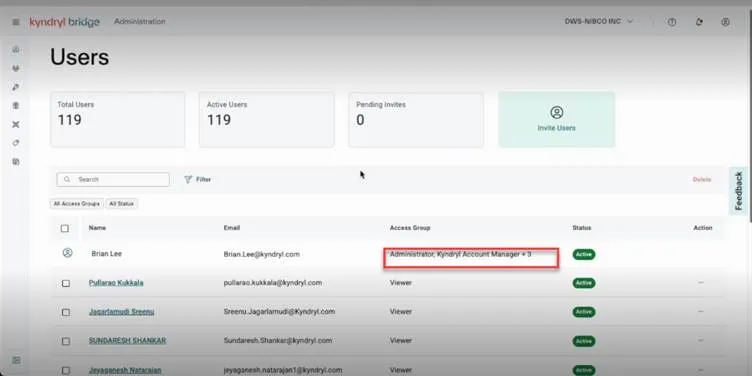Open SUNDARESH SHANKAR user link

[x=127, y=341]
